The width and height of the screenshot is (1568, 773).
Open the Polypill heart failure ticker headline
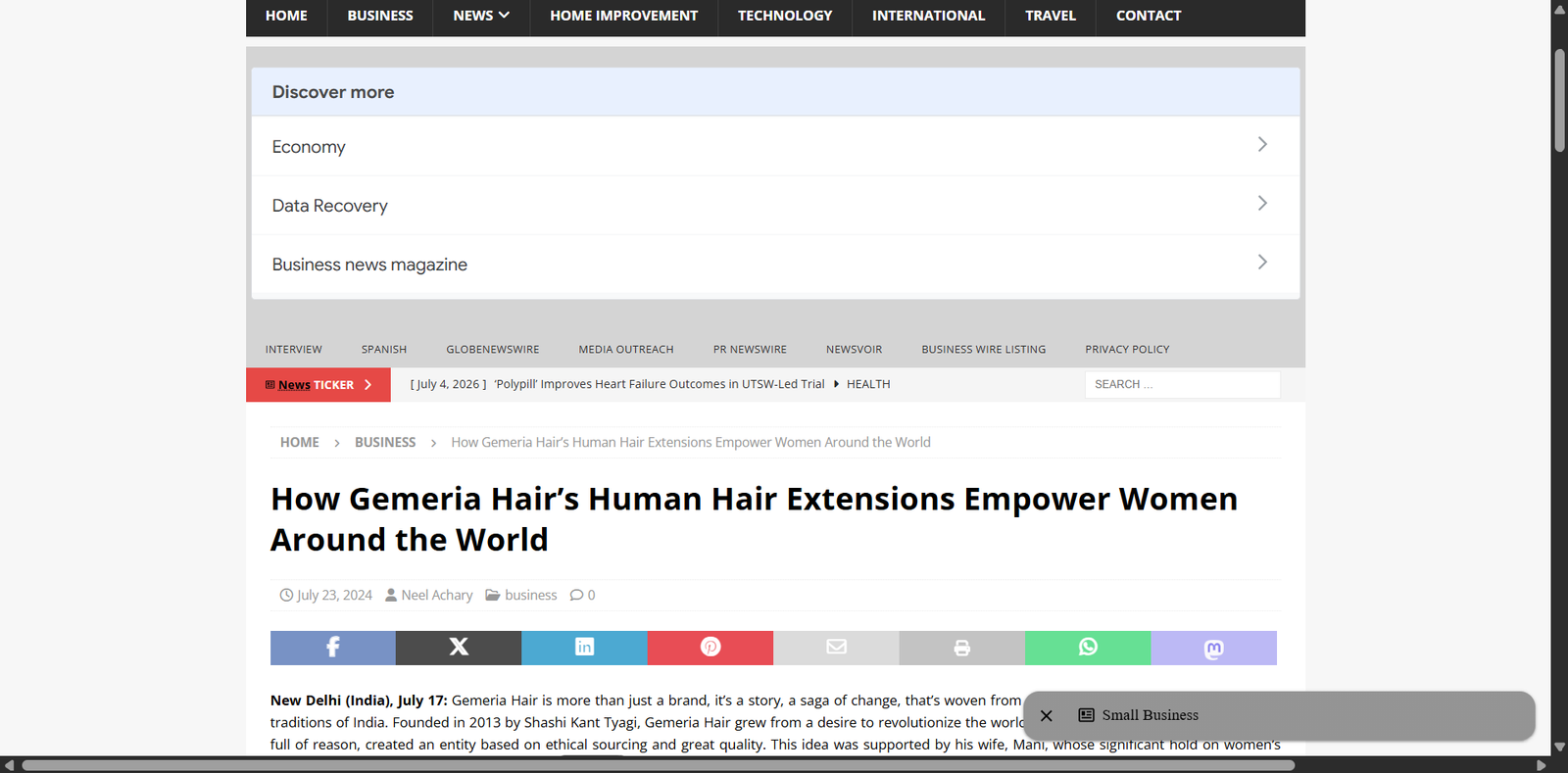(x=660, y=384)
